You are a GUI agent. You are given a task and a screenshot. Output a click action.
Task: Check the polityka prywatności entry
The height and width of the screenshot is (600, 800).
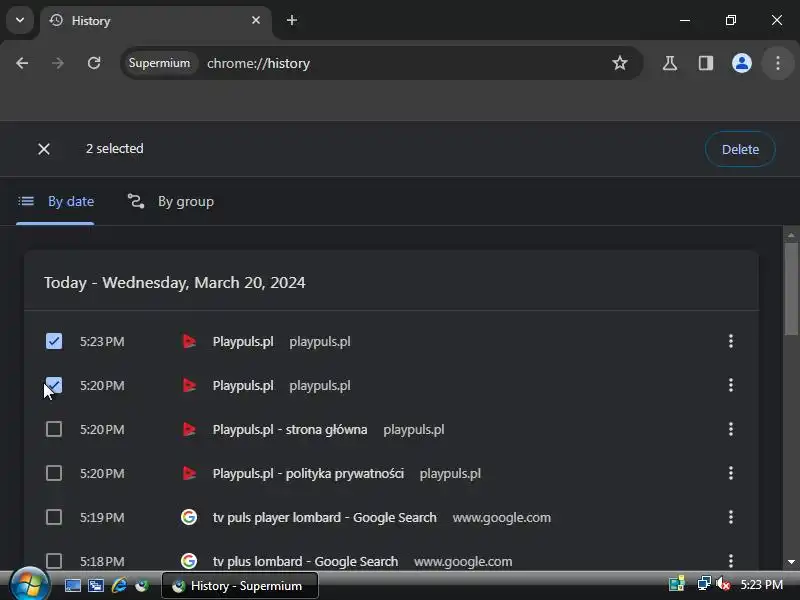point(54,473)
